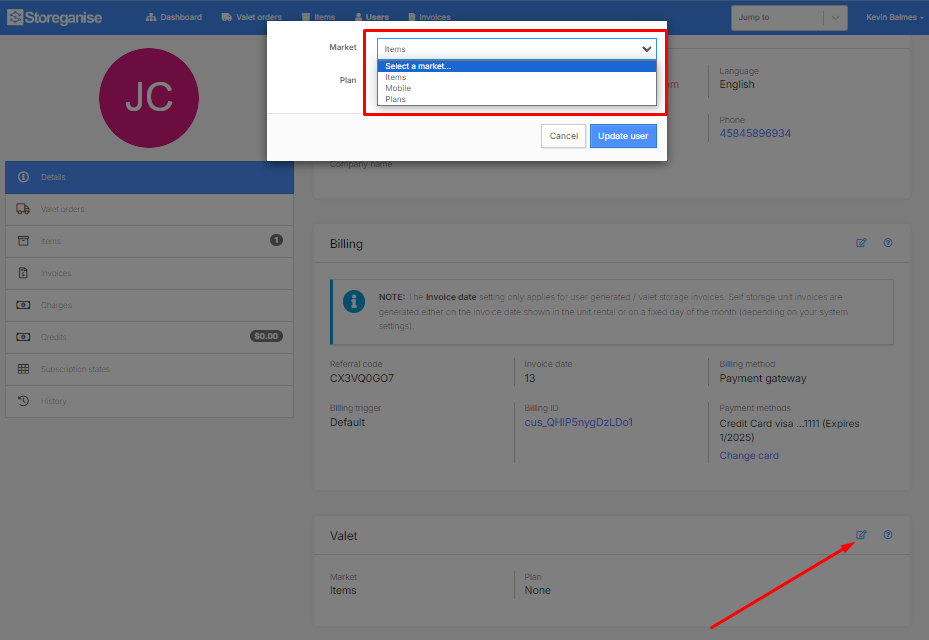
Task: Click the Cancel button
Action: click(x=563, y=136)
